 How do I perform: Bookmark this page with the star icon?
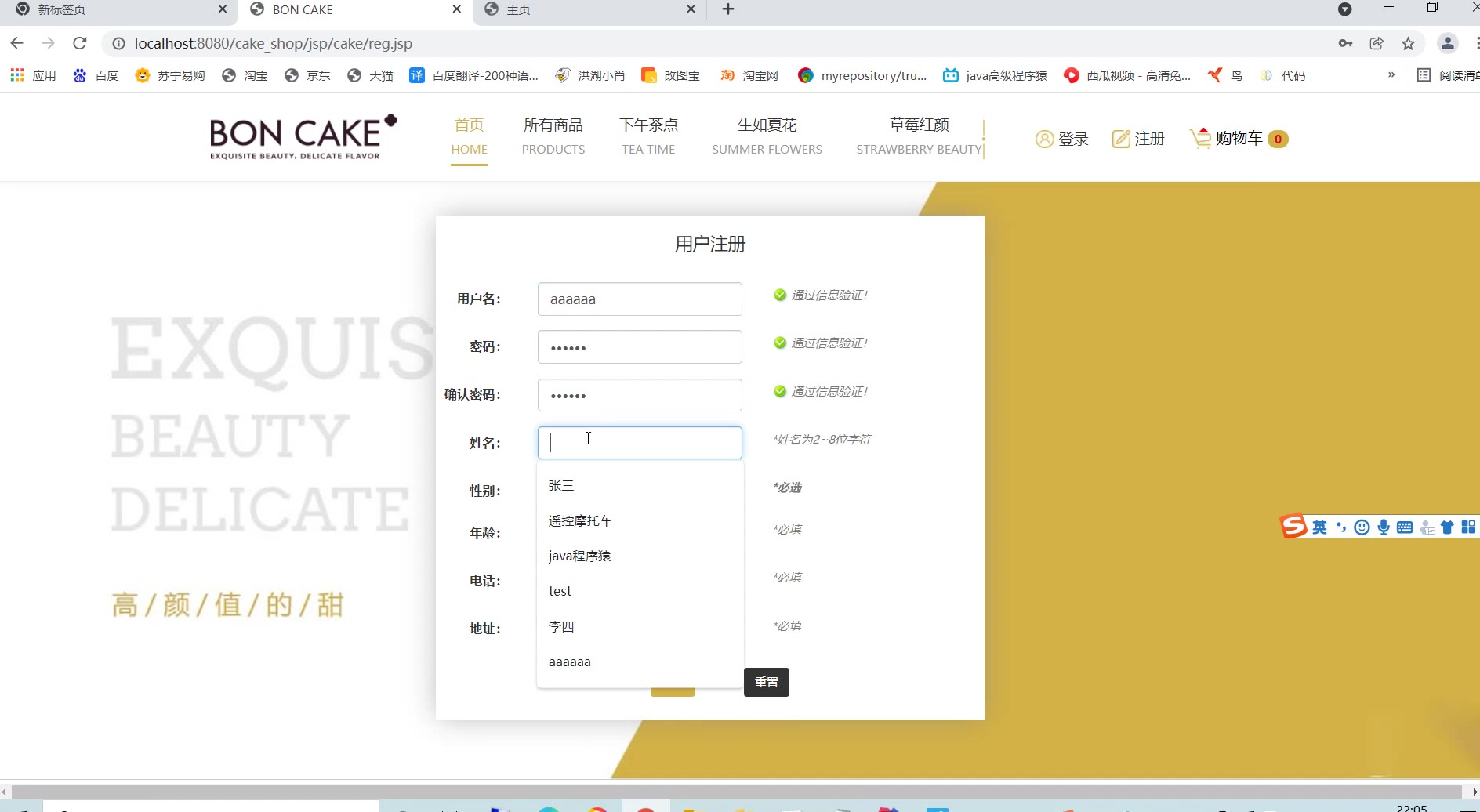(1408, 44)
